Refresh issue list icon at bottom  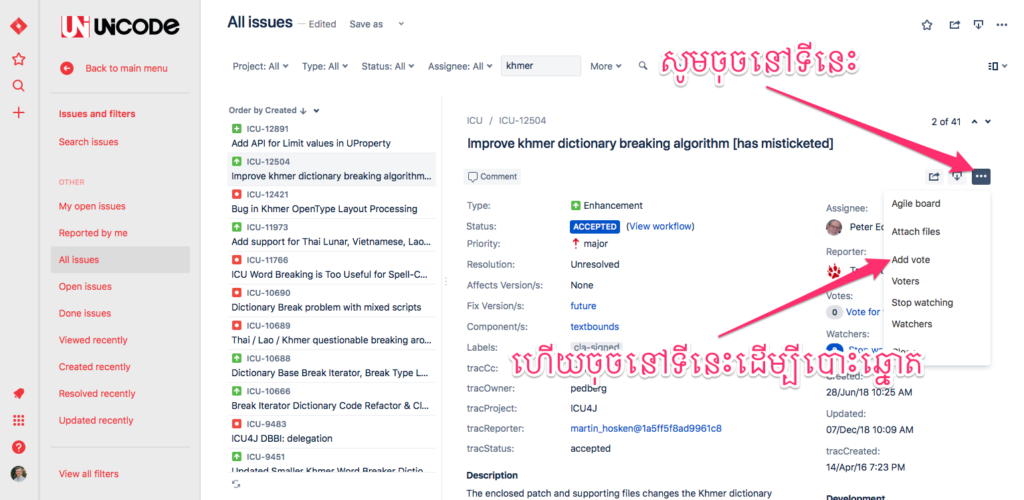click(236, 484)
